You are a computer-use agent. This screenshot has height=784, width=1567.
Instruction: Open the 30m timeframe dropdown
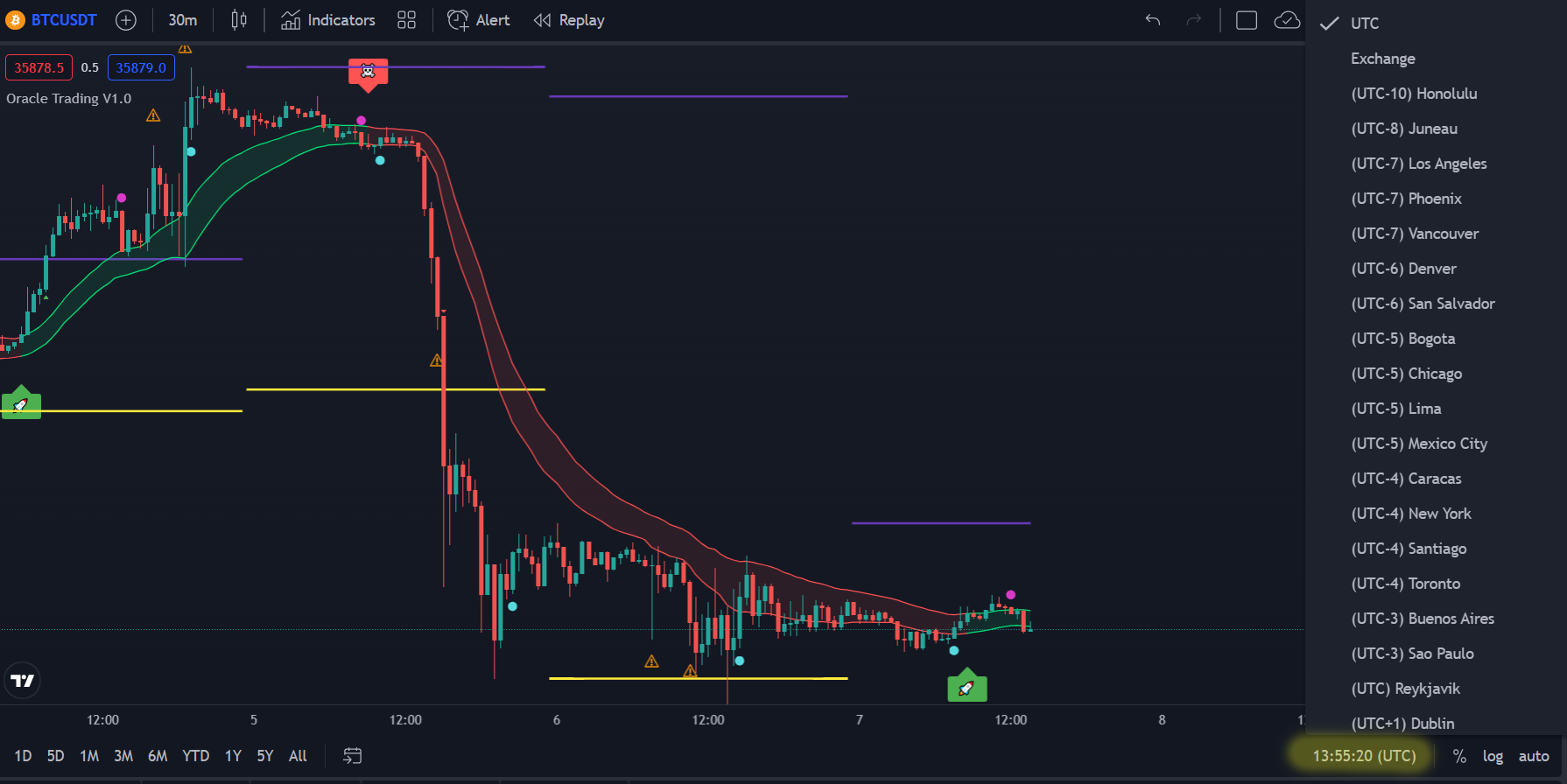tap(182, 20)
